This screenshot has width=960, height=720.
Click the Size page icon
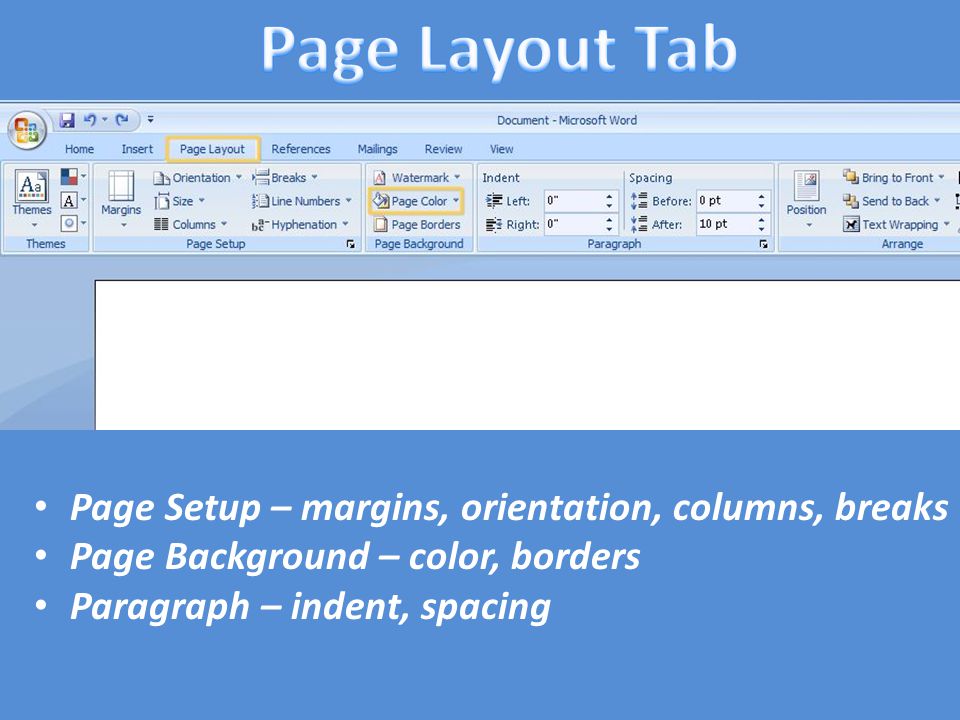(162, 201)
